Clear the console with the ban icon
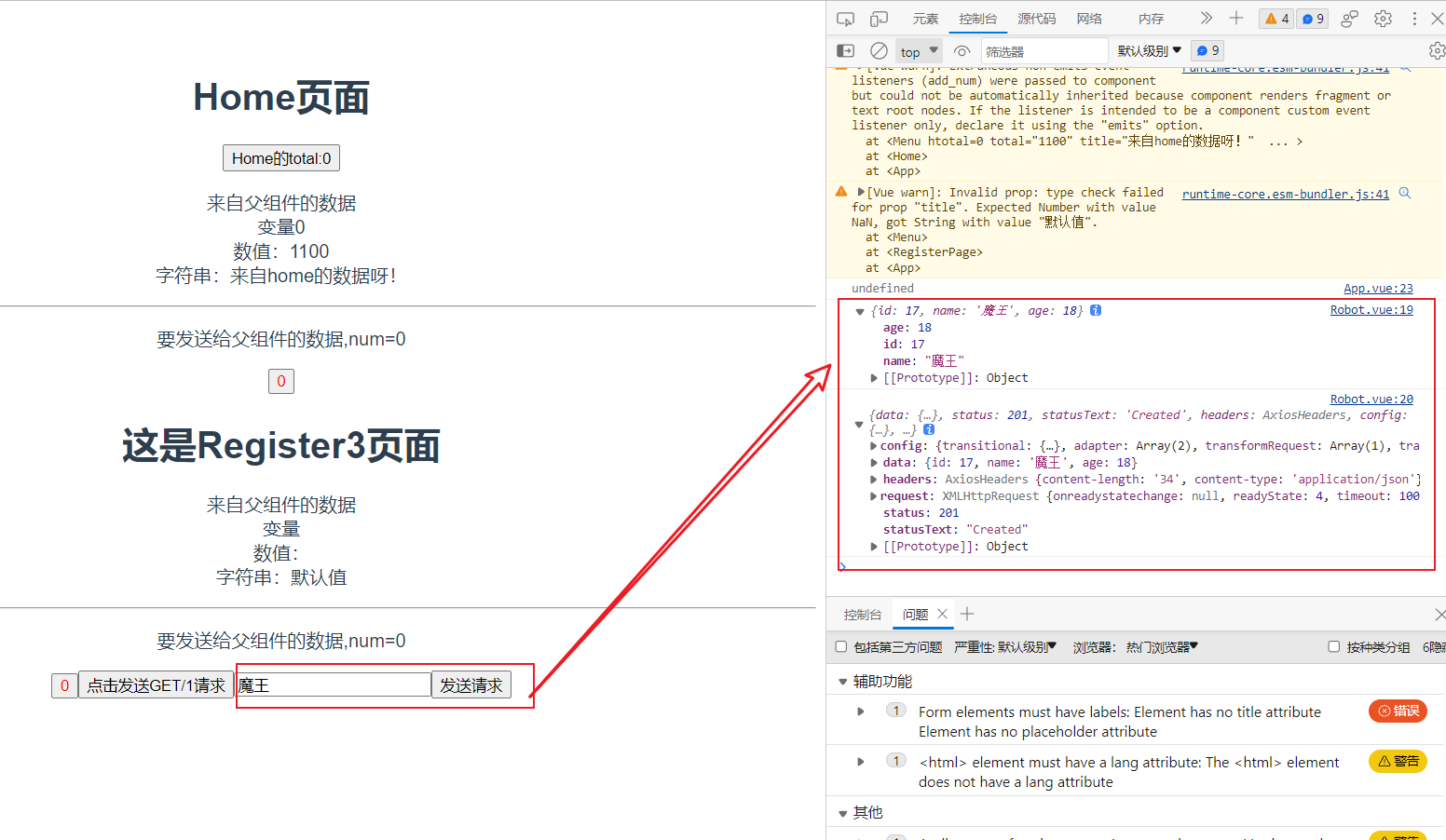Screen dimensions: 1446x840 pos(879,51)
